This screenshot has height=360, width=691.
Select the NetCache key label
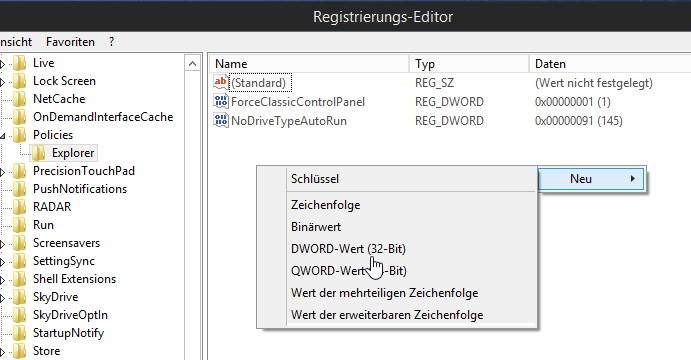tap(59, 99)
